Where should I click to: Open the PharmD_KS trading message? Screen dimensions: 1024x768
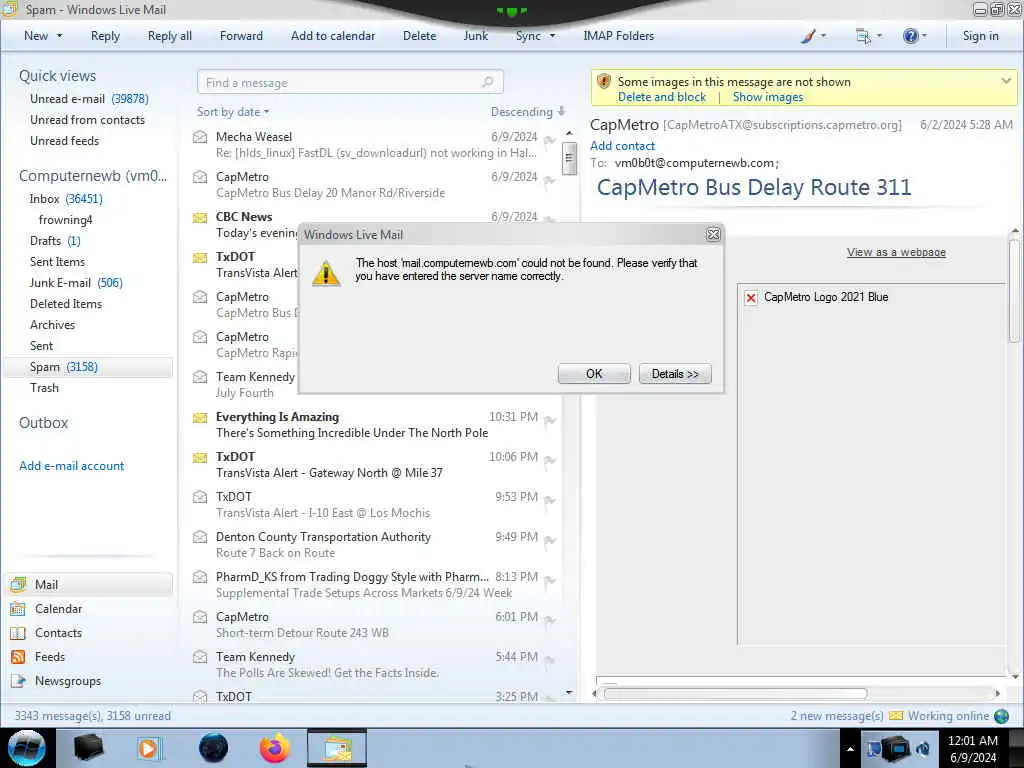click(376, 584)
